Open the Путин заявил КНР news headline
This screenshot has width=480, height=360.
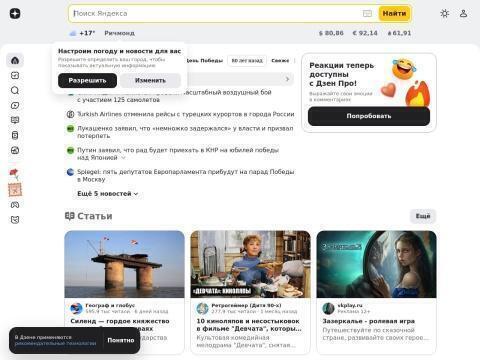(x=178, y=154)
